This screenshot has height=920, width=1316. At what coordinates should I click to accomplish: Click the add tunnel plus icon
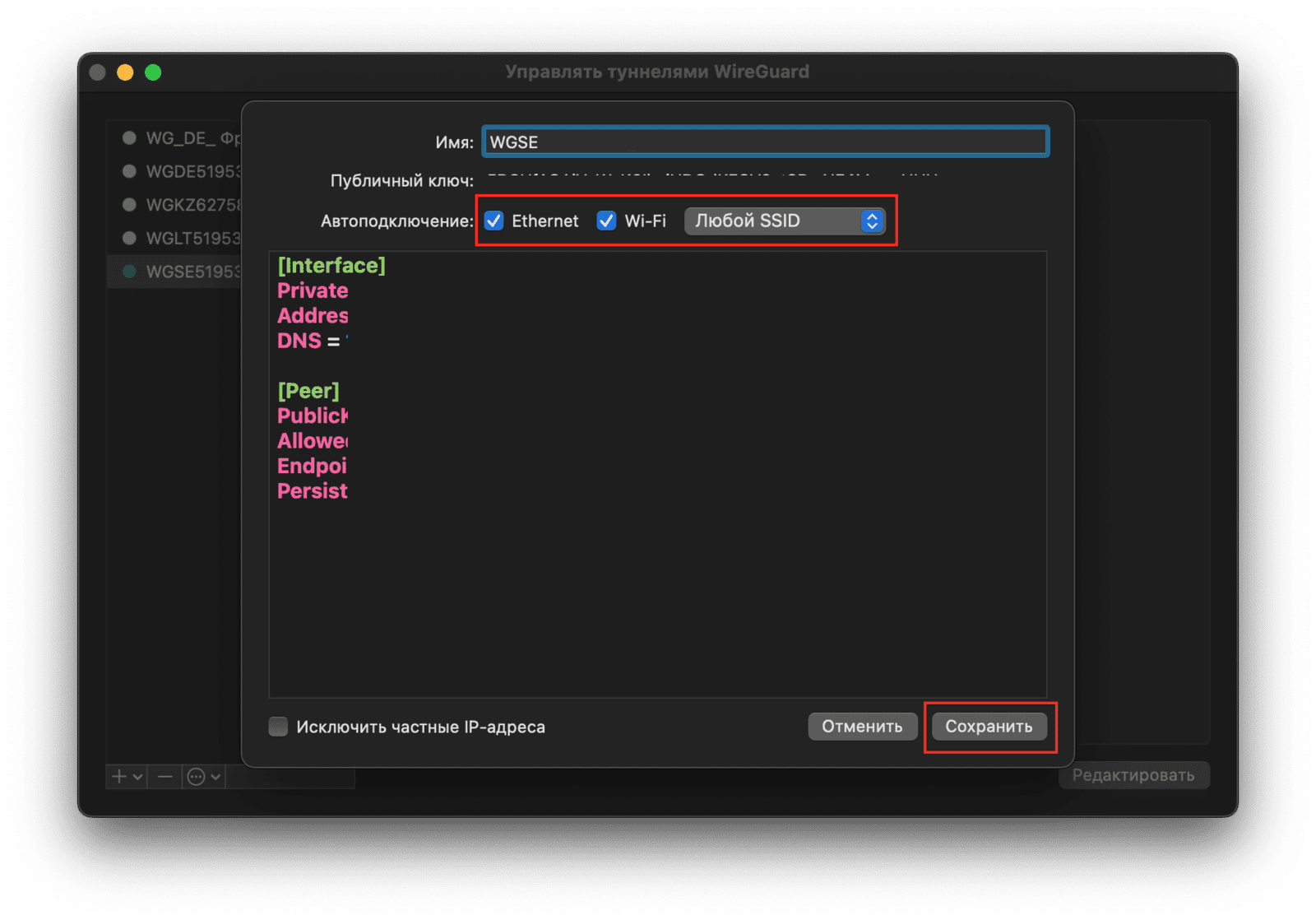point(120,777)
